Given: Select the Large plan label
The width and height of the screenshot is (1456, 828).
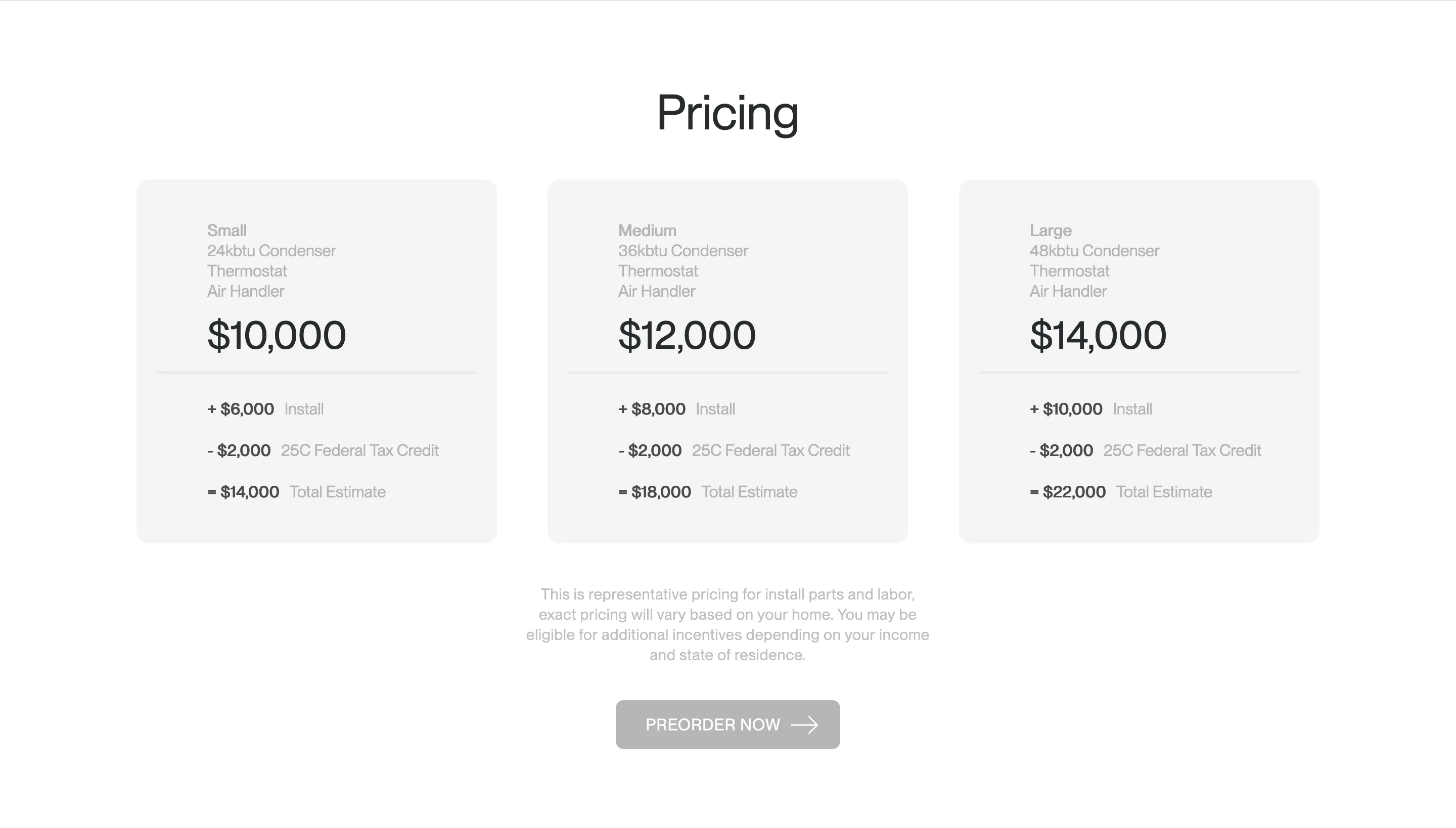Looking at the screenshot, I should pyautogui.click(x=1050, y=231).
